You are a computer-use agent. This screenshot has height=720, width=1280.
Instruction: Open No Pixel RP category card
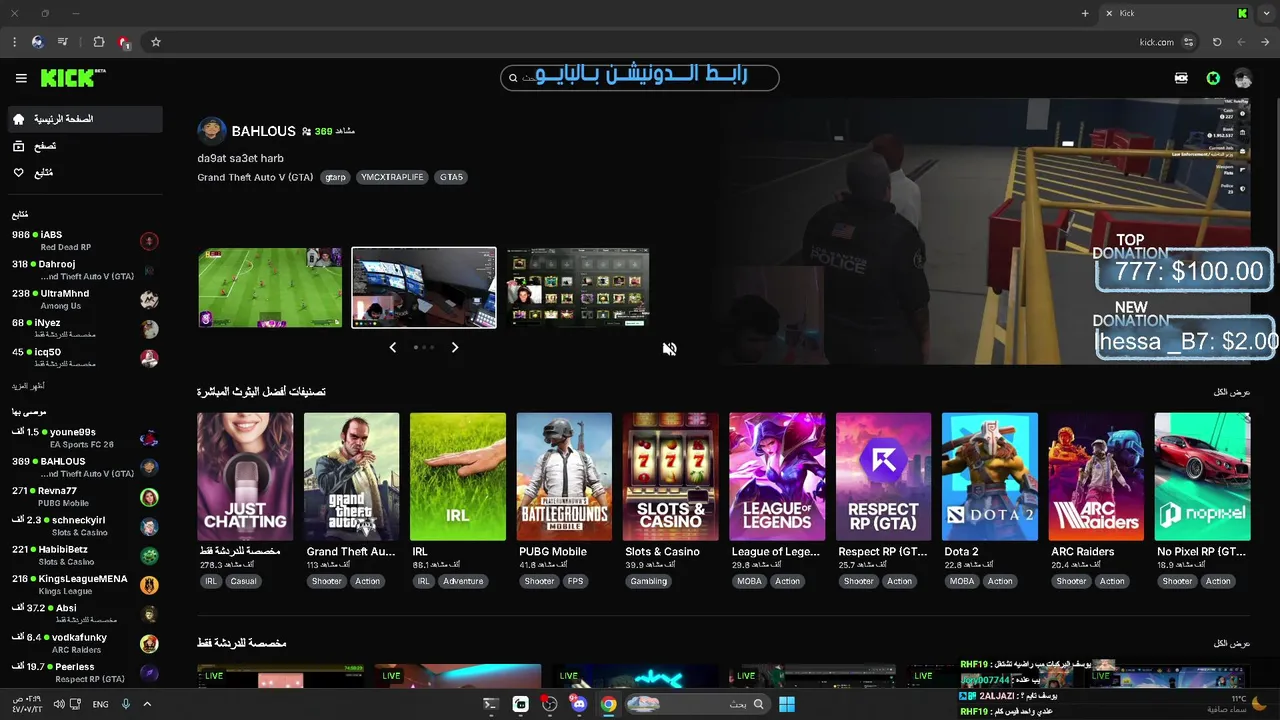click(1203, 477)
